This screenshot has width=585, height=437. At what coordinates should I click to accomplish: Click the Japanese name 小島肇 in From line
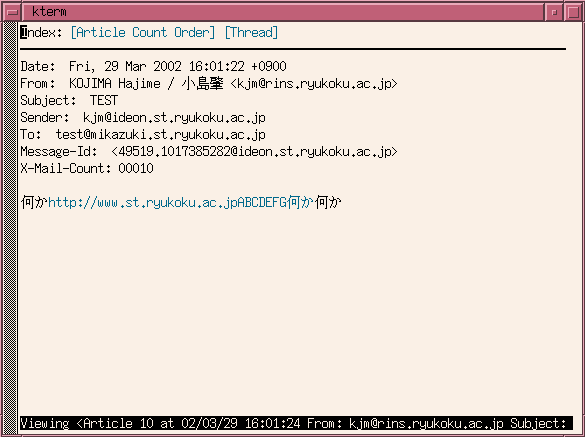point(203,84)
